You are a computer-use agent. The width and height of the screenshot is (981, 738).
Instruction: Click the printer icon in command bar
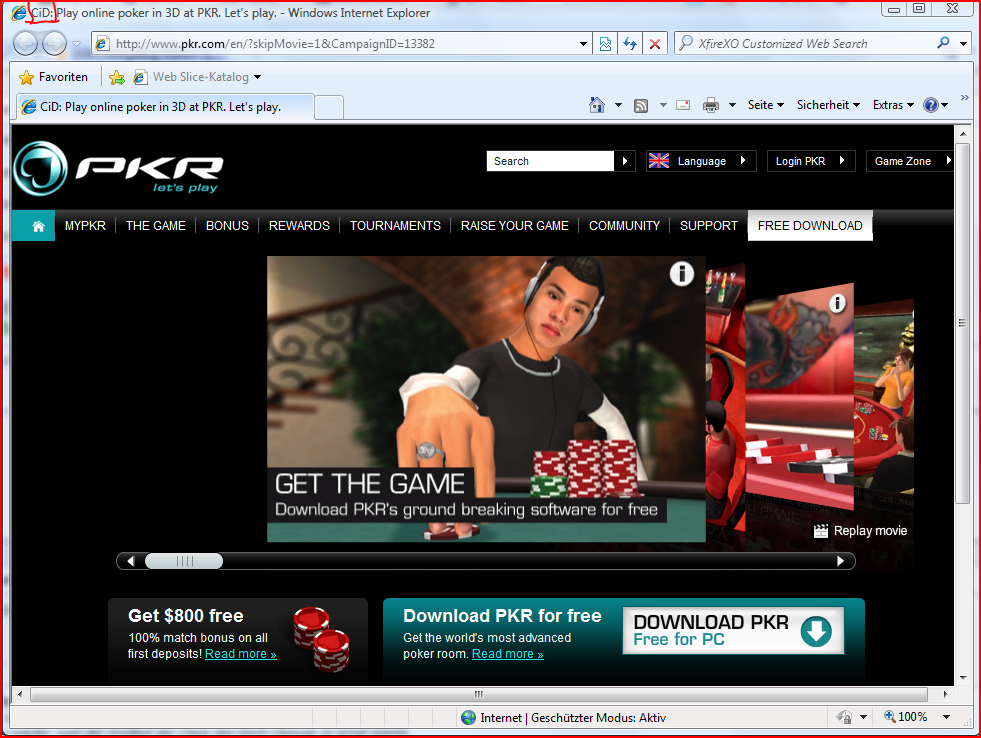click(711, 105)
